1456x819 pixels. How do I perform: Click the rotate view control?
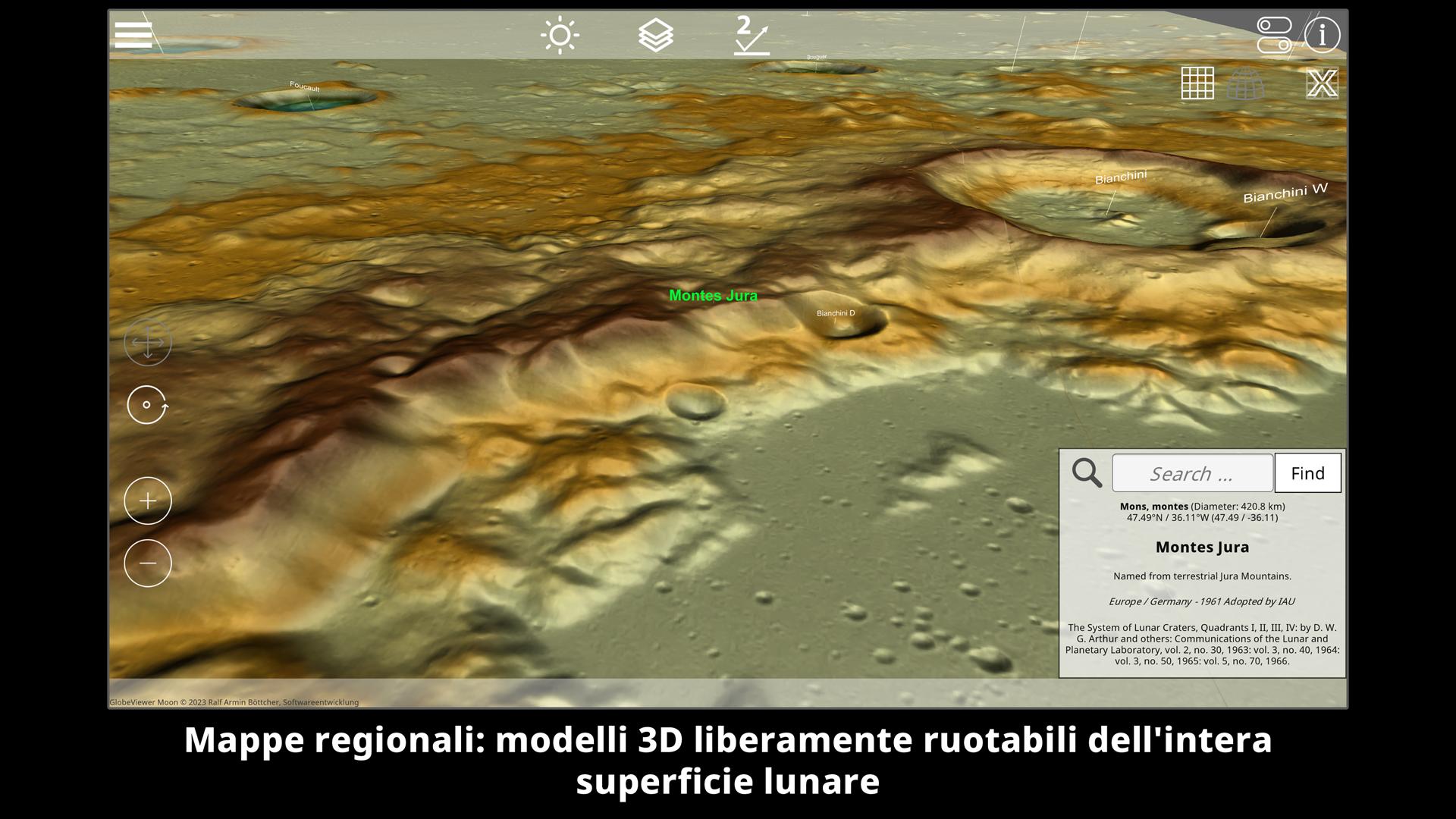coord(147,405)
